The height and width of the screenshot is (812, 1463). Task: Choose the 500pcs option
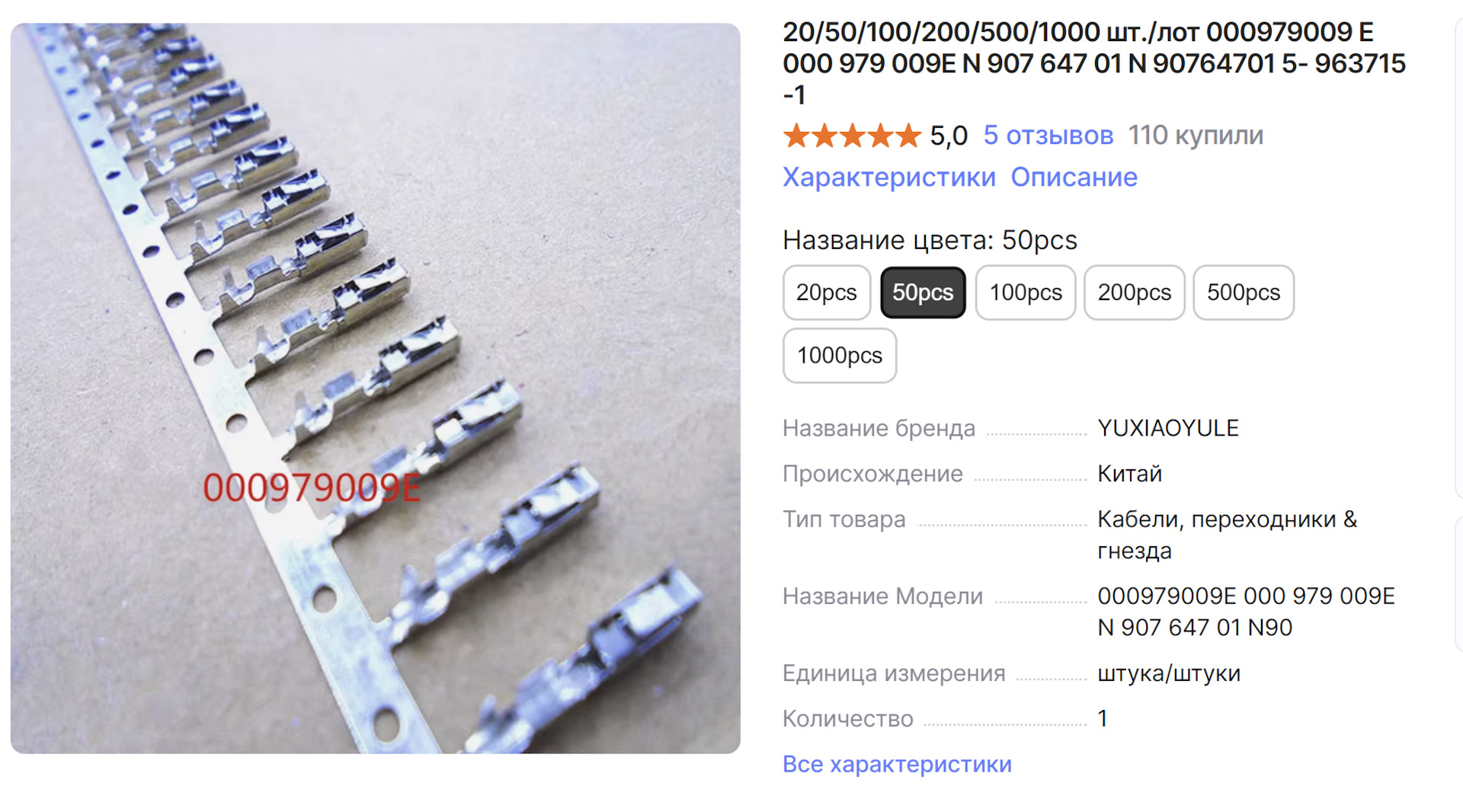pos(1244,293)
